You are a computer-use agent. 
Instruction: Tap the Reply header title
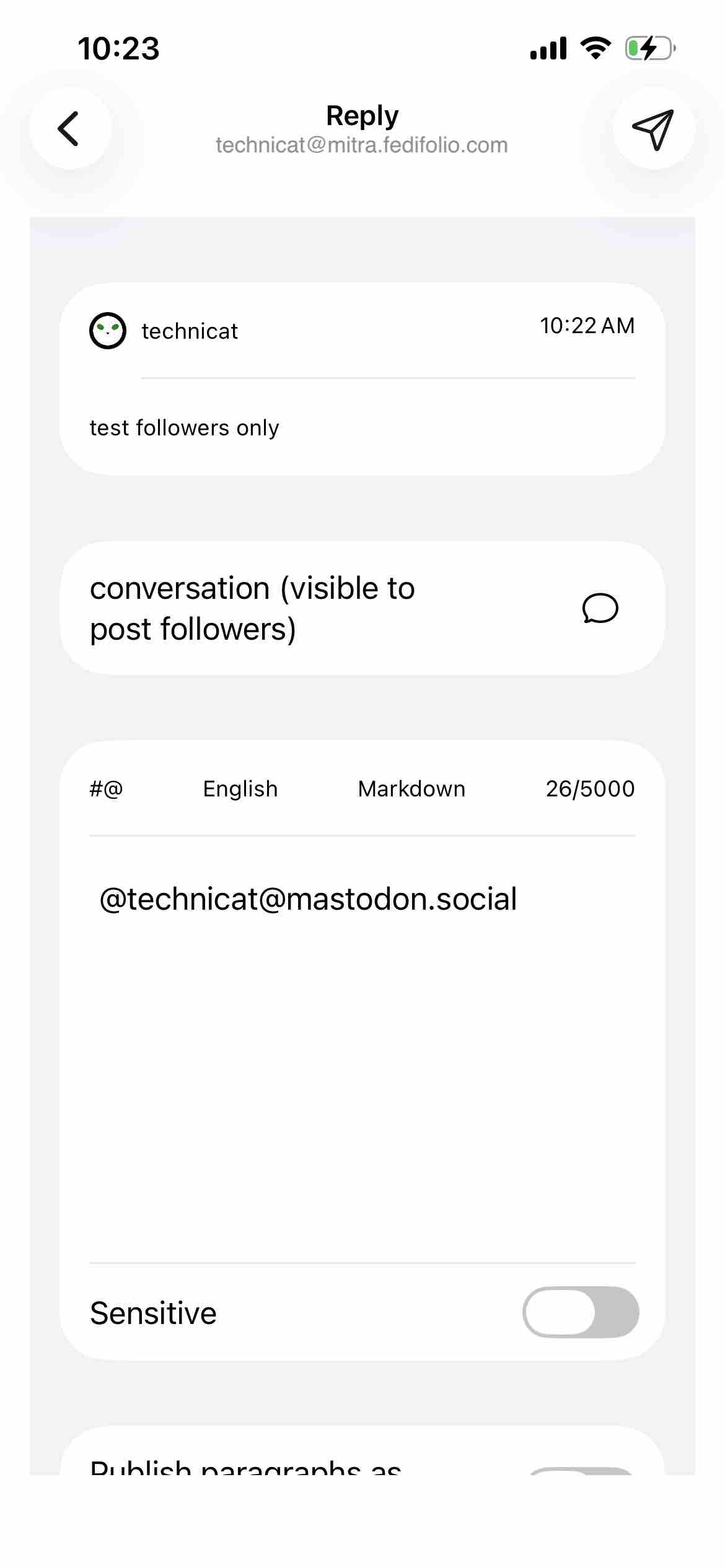coord(362,116)
